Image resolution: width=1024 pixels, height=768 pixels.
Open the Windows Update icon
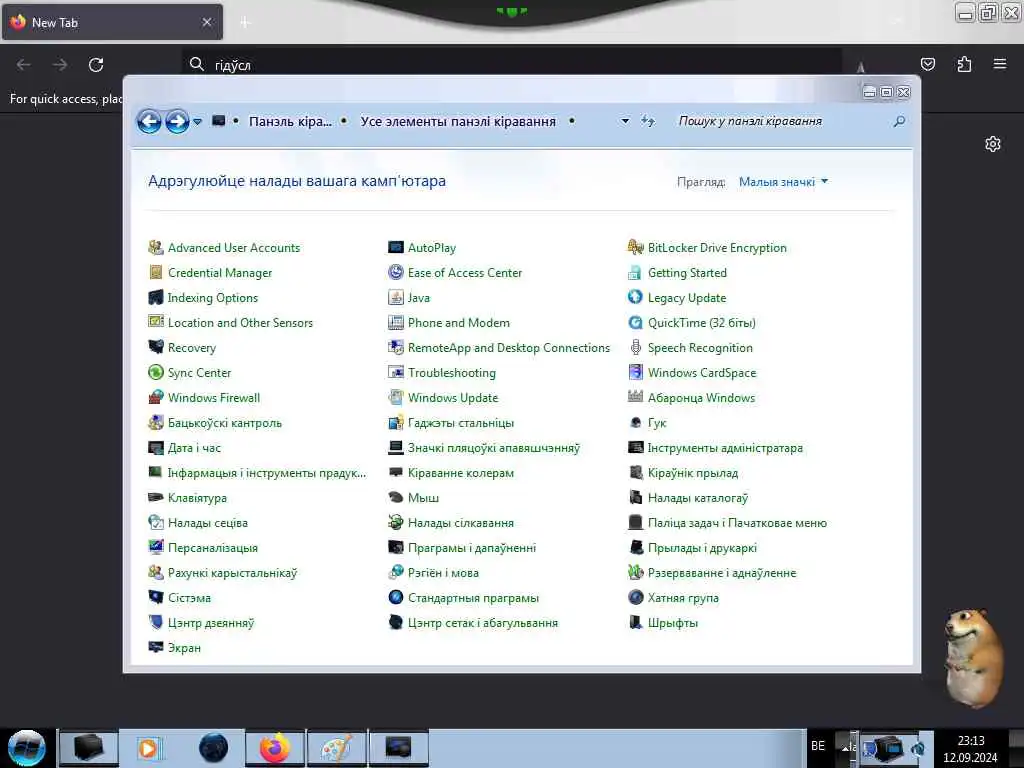(x=396, y=397)
